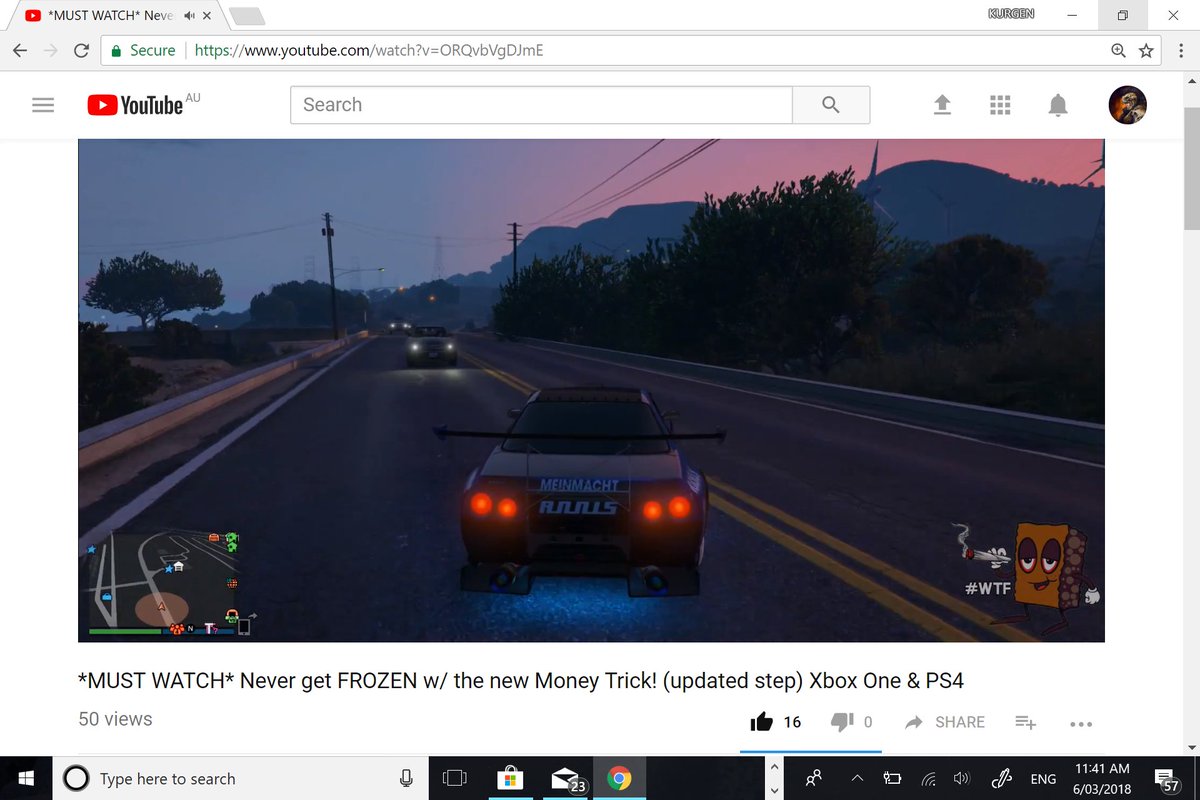Close the YouTube browser tab
The image size is (1200, 800).
point(206,16)
